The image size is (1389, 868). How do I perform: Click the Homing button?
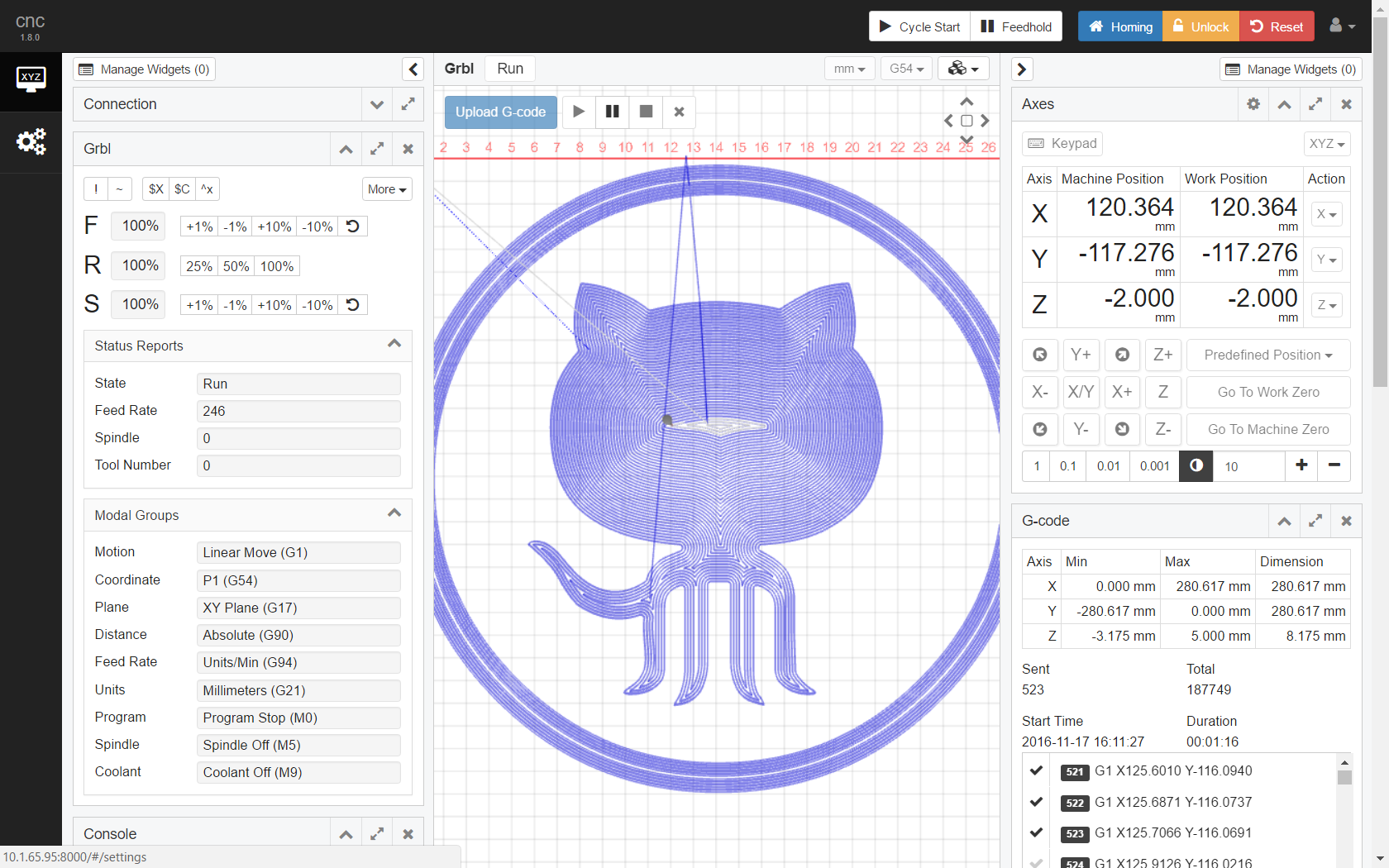tap(1120, 26)
